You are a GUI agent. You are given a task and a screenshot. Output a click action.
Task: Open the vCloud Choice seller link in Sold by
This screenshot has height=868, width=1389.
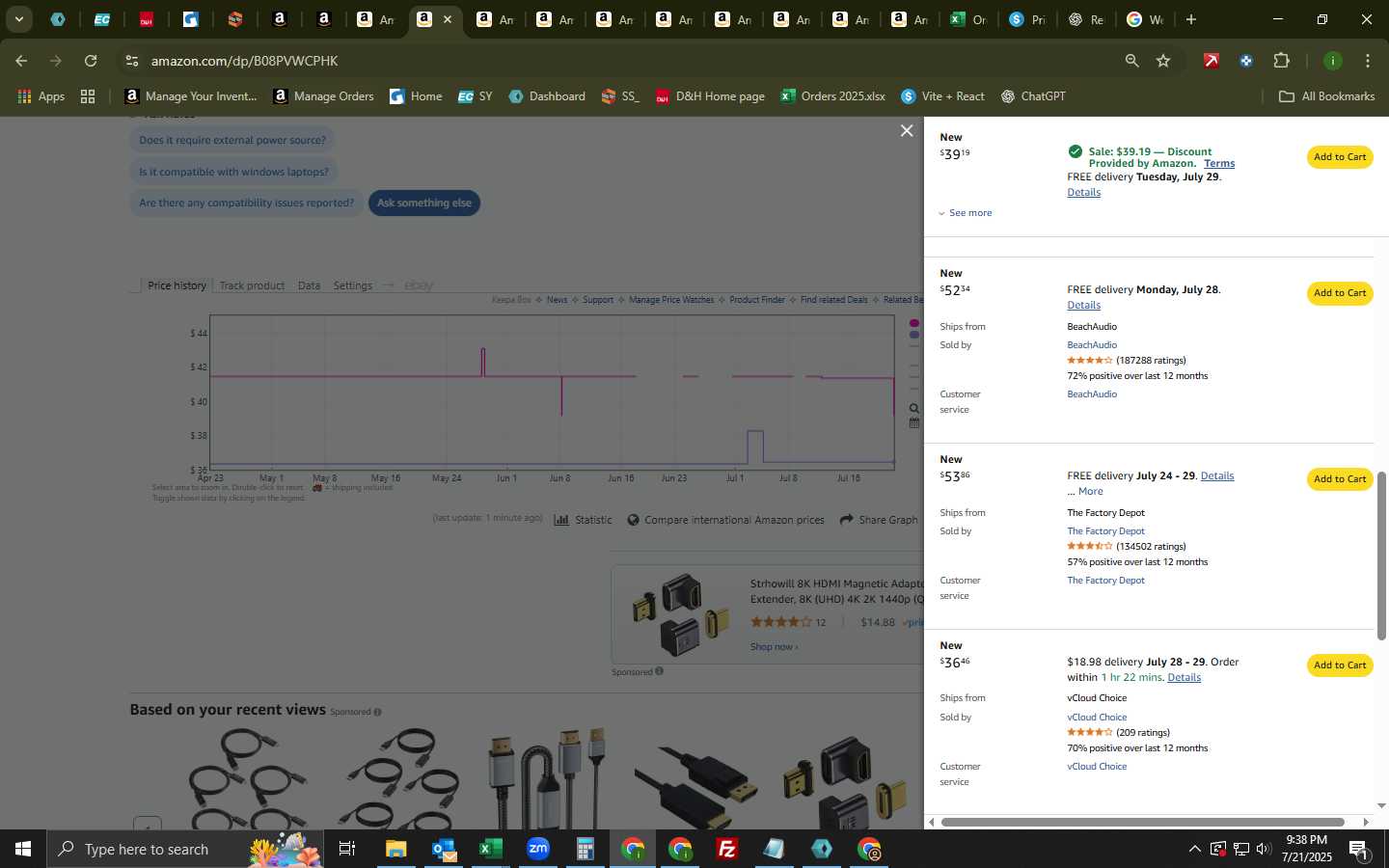click(x=1097, y=718)
